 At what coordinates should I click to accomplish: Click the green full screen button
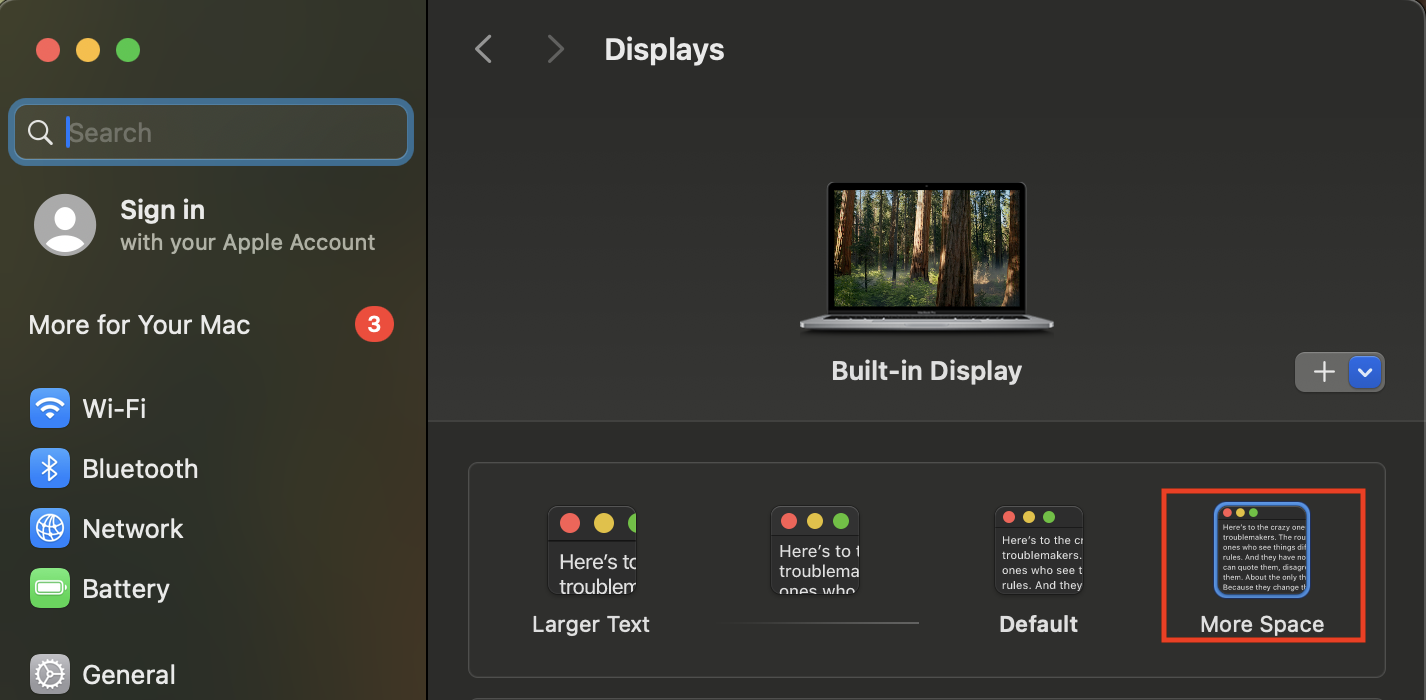tap(128, 50)
